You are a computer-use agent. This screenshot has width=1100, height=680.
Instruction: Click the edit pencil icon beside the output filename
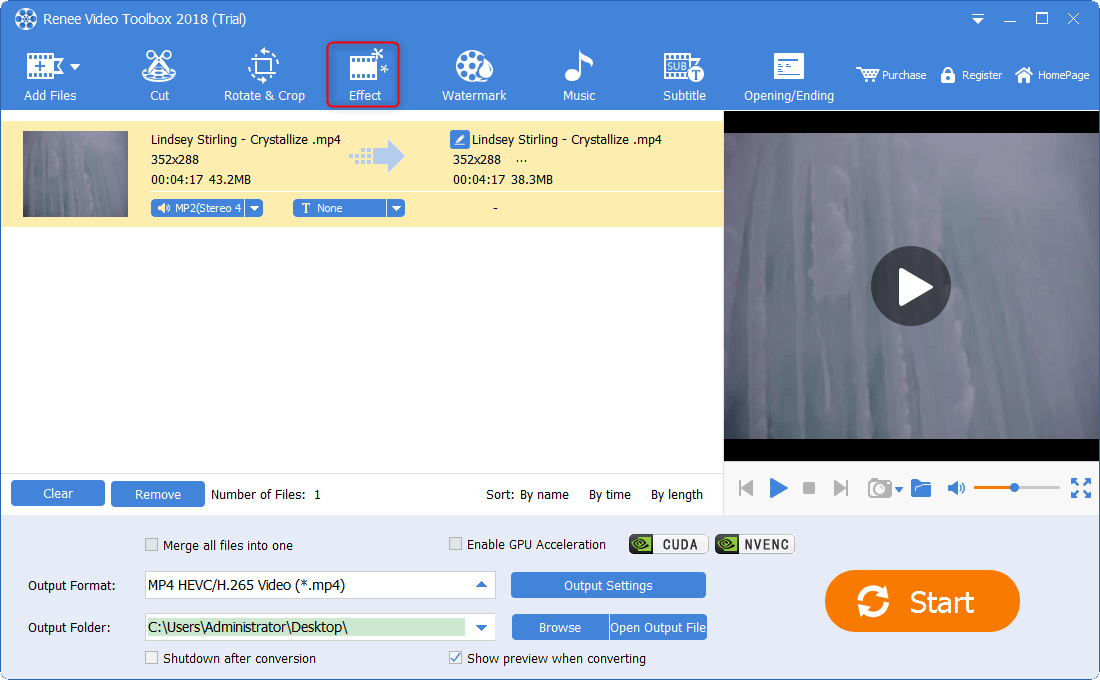point(459,140)
